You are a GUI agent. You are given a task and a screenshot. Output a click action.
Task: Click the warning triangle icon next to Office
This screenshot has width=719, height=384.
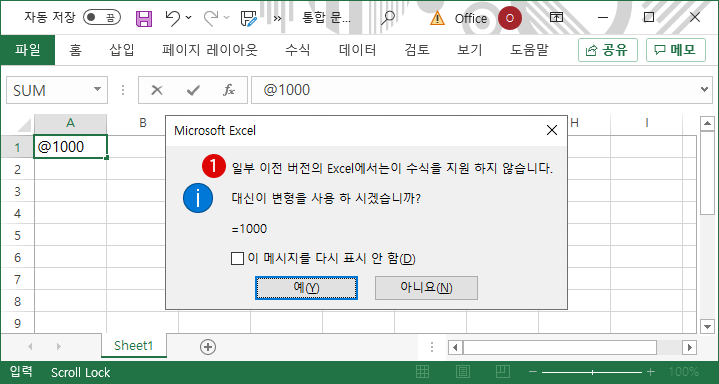click(437, 18)
